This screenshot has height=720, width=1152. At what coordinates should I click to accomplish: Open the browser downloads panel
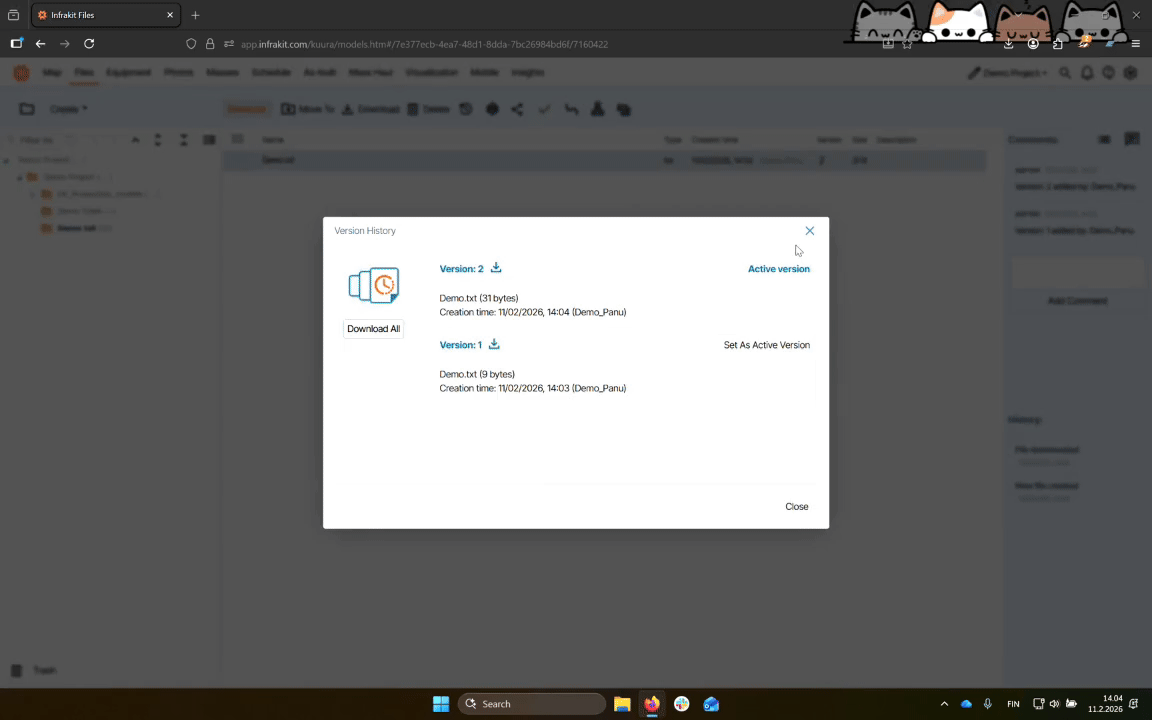click(1008, 44)
